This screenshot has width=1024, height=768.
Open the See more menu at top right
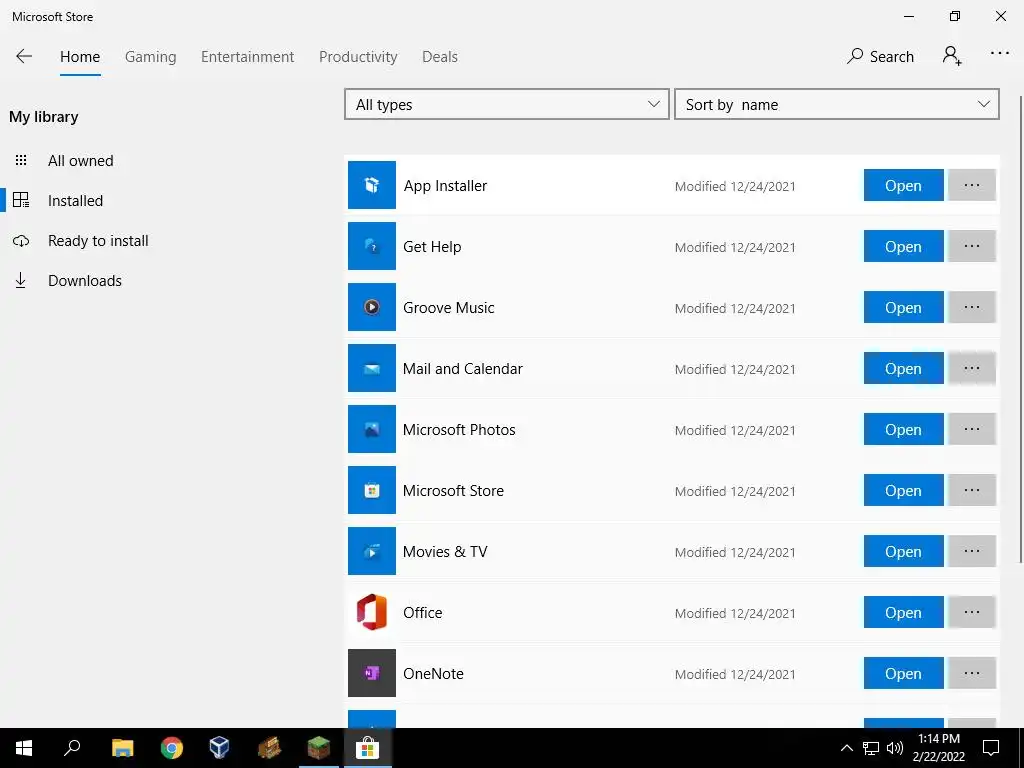click(1000, 54)
